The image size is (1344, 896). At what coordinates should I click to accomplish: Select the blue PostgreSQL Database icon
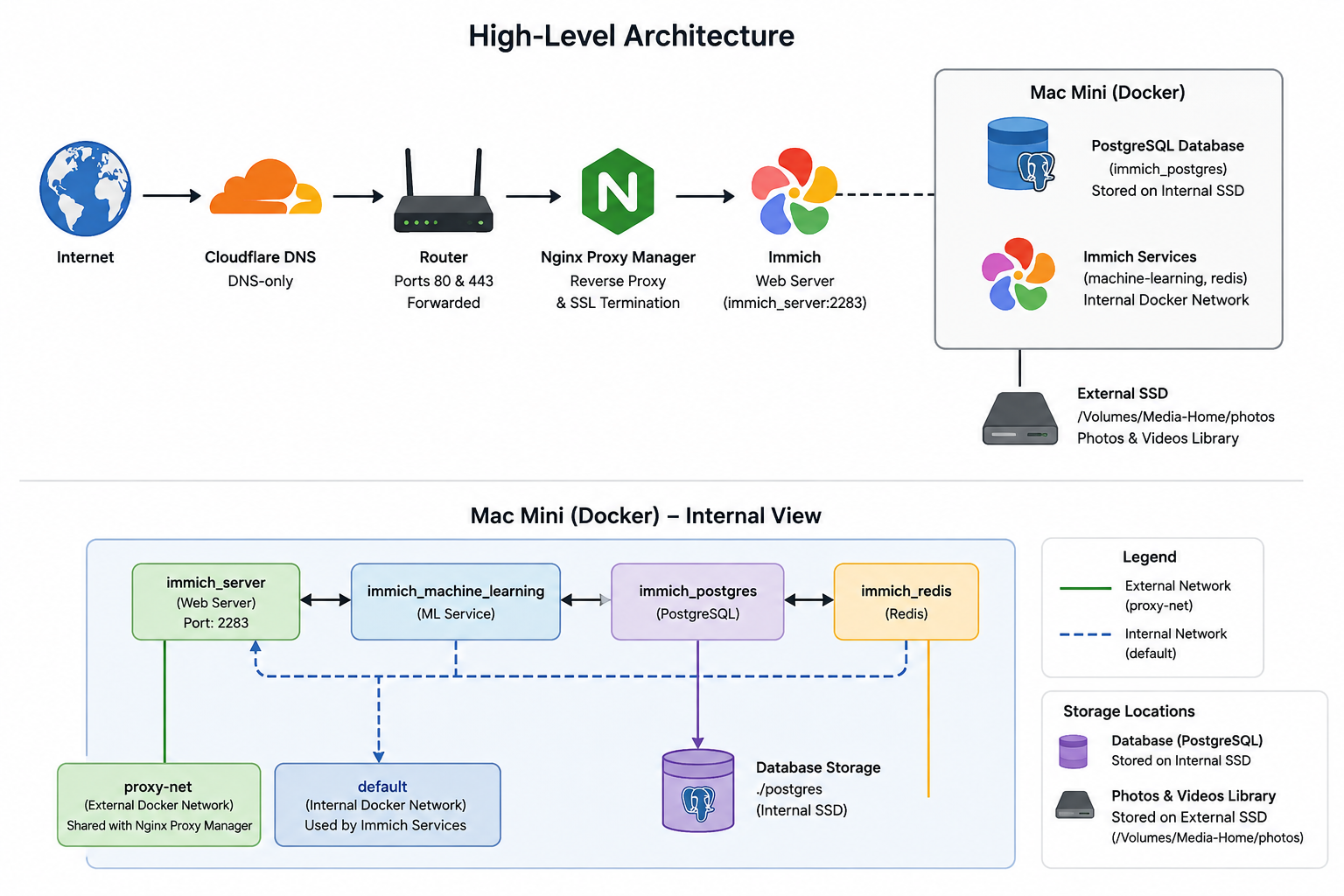(1020, 156)
